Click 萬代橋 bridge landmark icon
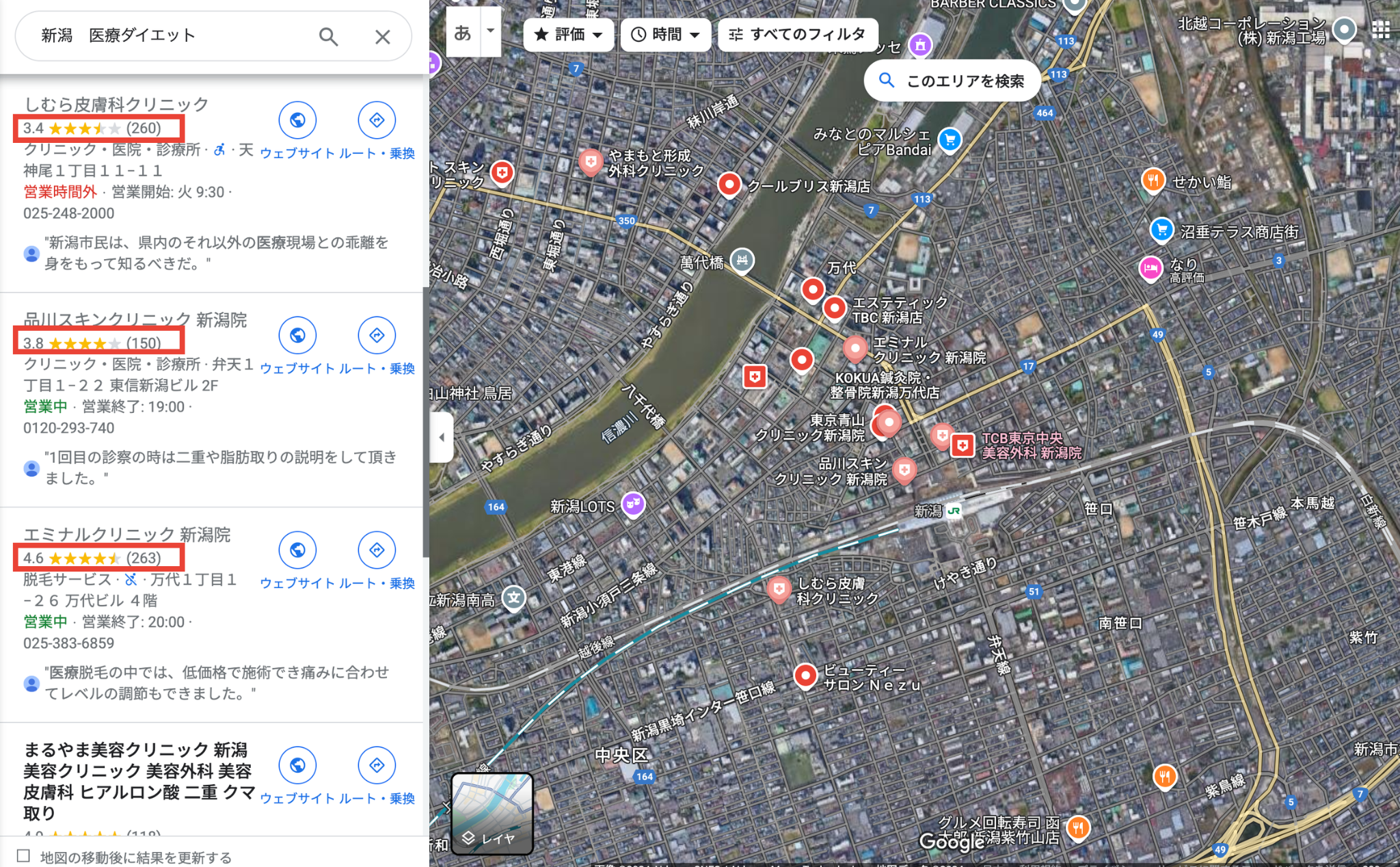 click(742, 260)
